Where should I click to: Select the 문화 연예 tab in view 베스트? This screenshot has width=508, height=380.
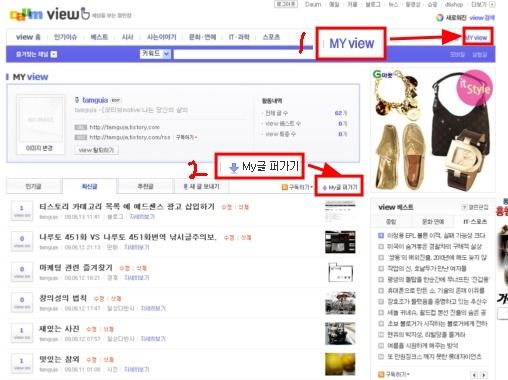pyautogui.click(x=433, y=222)
